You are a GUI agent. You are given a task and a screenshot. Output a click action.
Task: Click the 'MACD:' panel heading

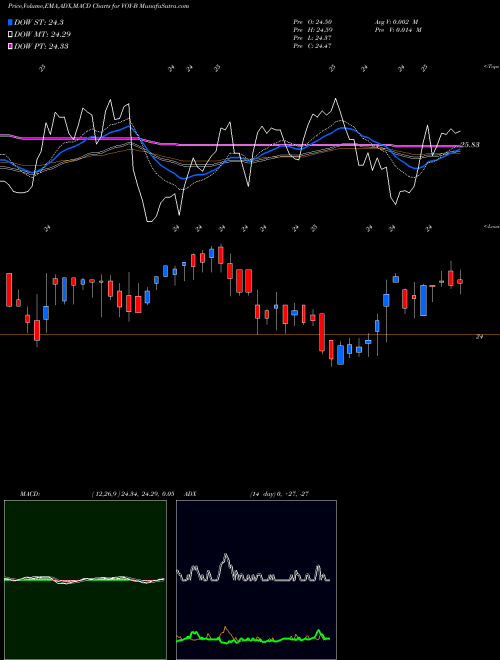[30, 494]
